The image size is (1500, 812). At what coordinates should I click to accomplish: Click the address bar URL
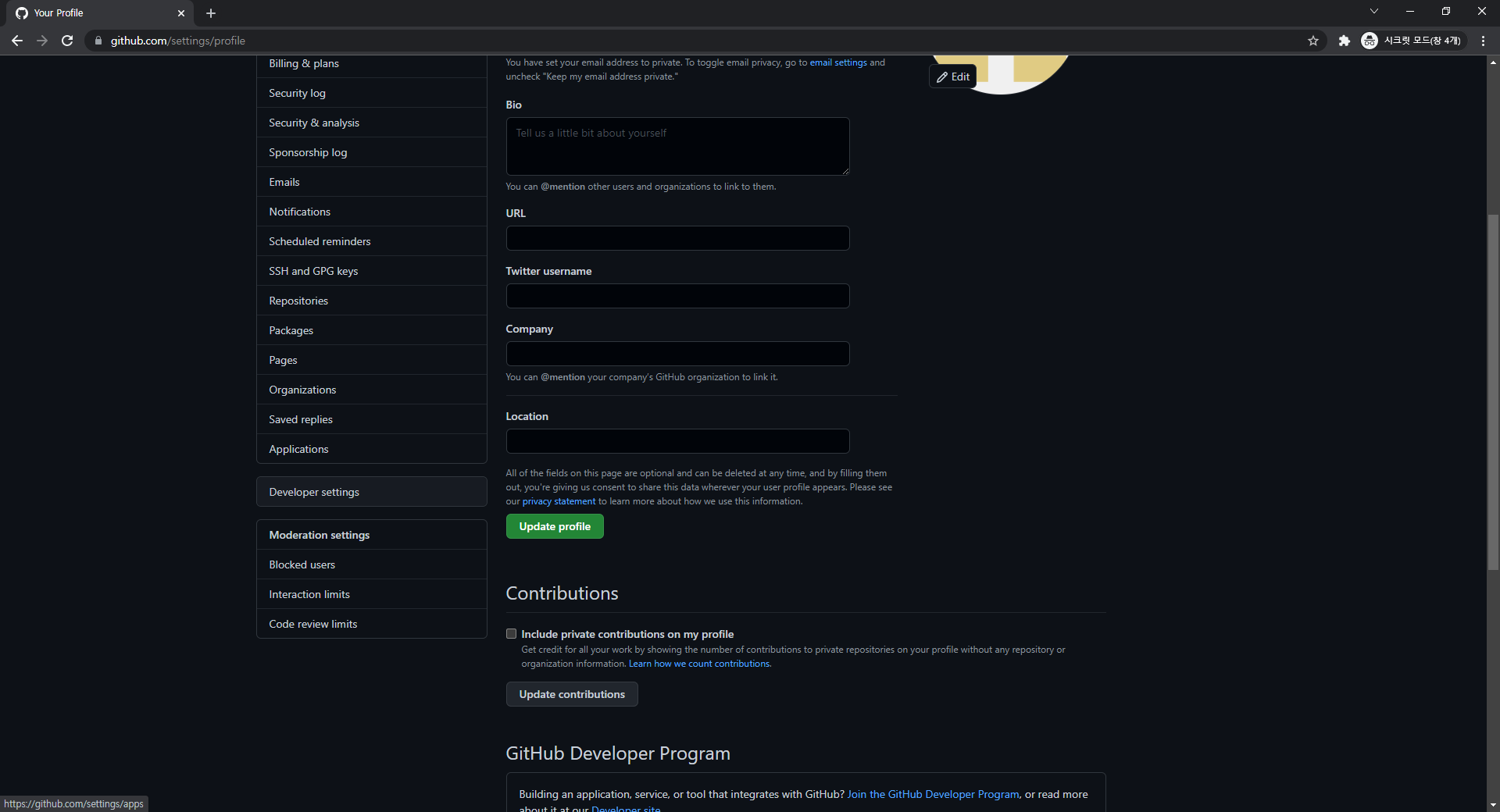pyautogui.click(x=178, y=41)
